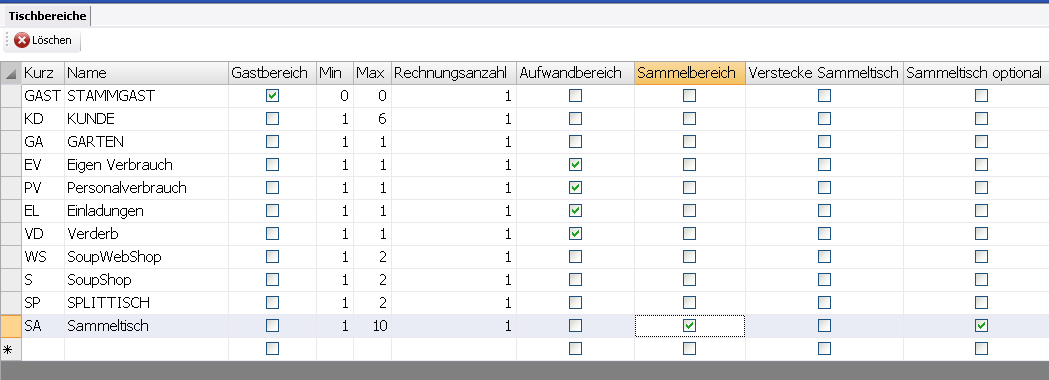
Task: Uncheck Sammelbereich for Sammeltisch row
Action: pyautogui.click(x=690, y=326)
